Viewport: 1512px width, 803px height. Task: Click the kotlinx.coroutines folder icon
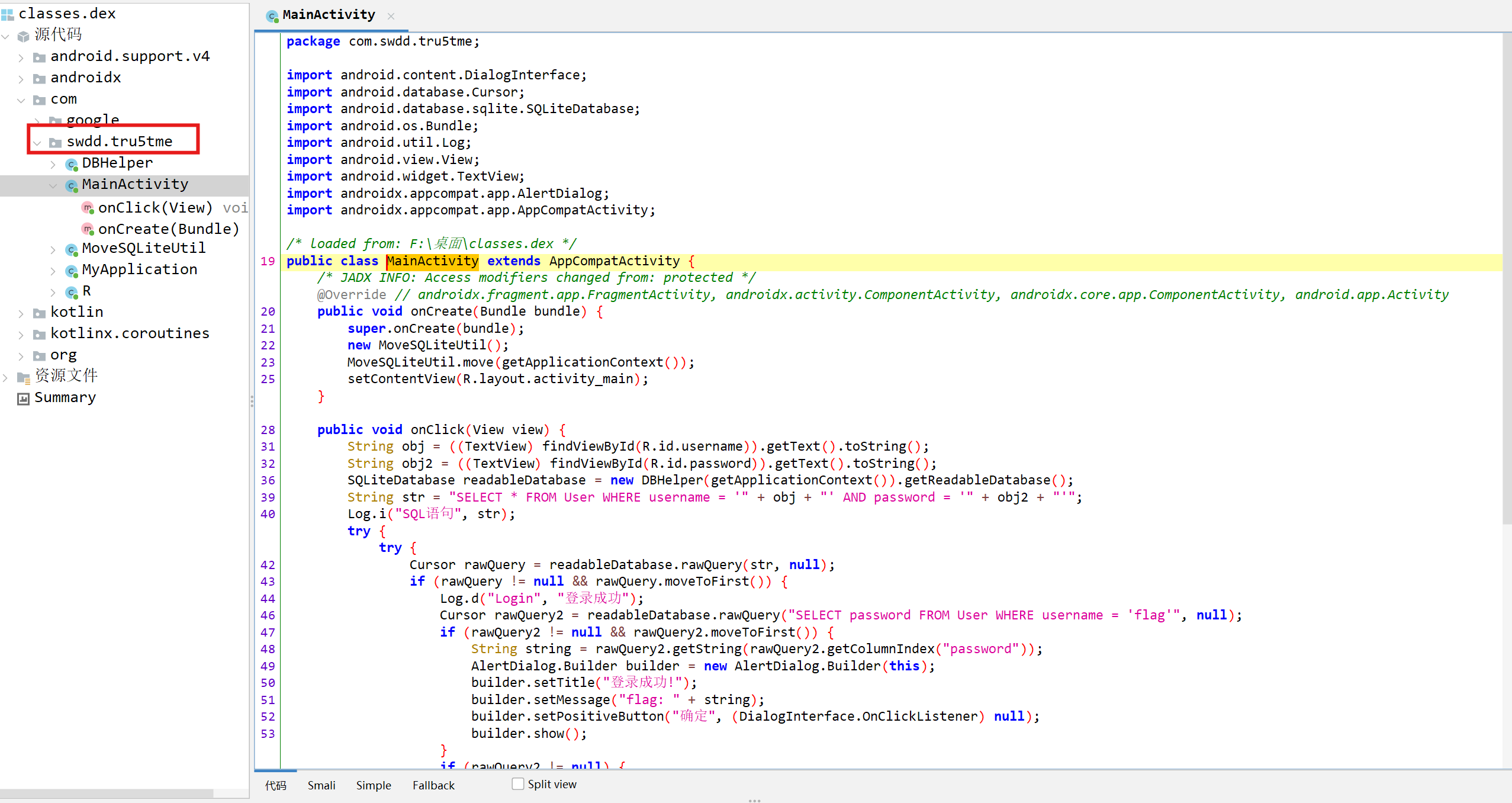click(x=39, y=334)
